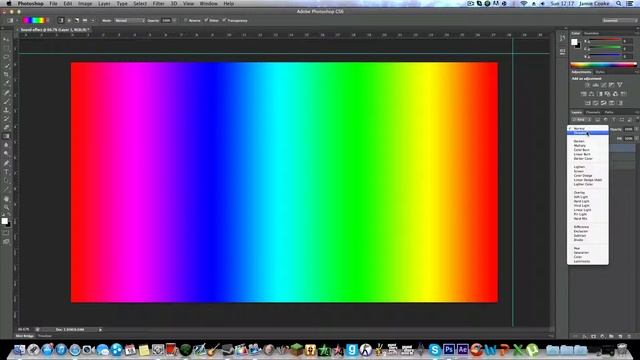The image size is (640, 360).
Task: Click the foreground color swatch in toolbox
Action: pyautogui.click(x=4, y=221)
